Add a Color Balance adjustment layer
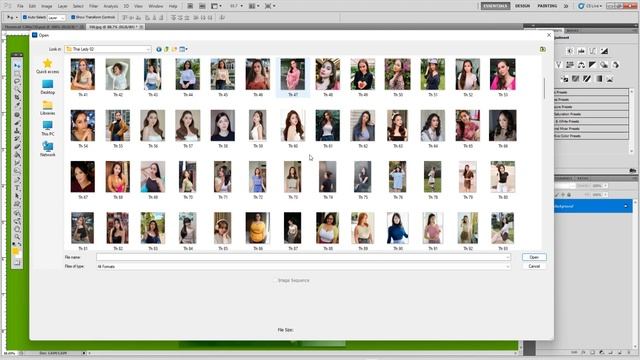Screen dimensions: 640x360 point(581,65)
